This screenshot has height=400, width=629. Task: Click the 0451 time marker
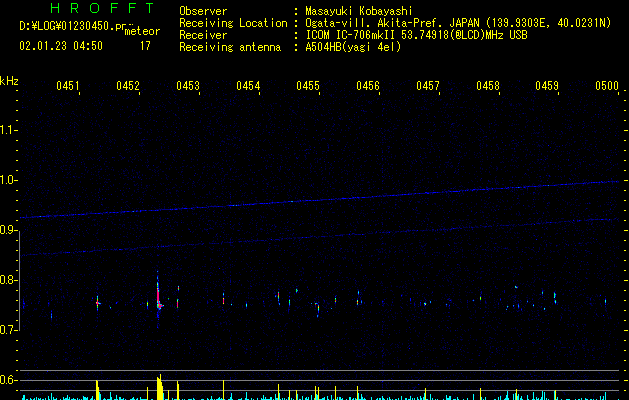pos(68,86)
